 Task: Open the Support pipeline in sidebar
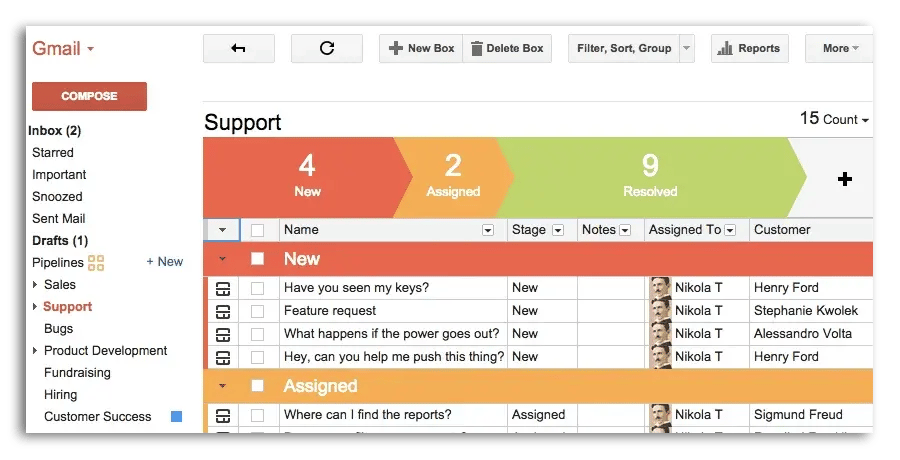pos(67,307)
